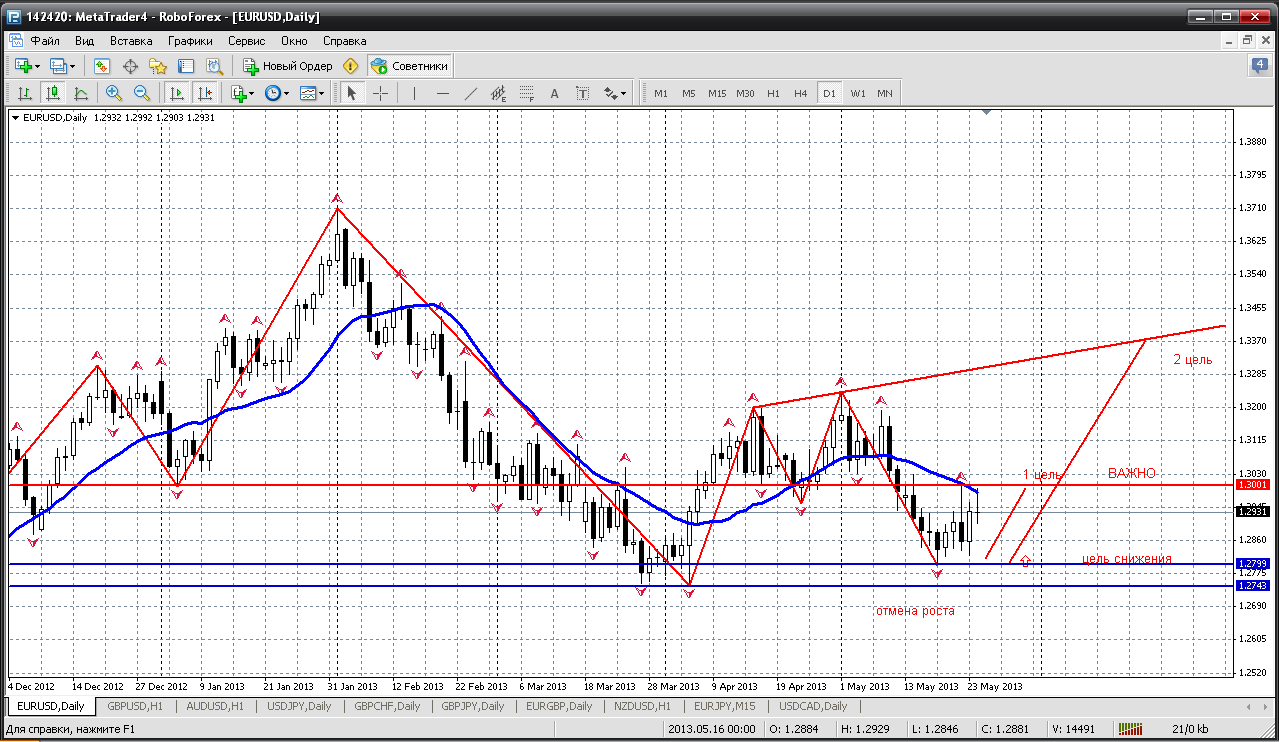Open the Графики menu
Viewport: 1279px width, 742px height.
[190, 41]
